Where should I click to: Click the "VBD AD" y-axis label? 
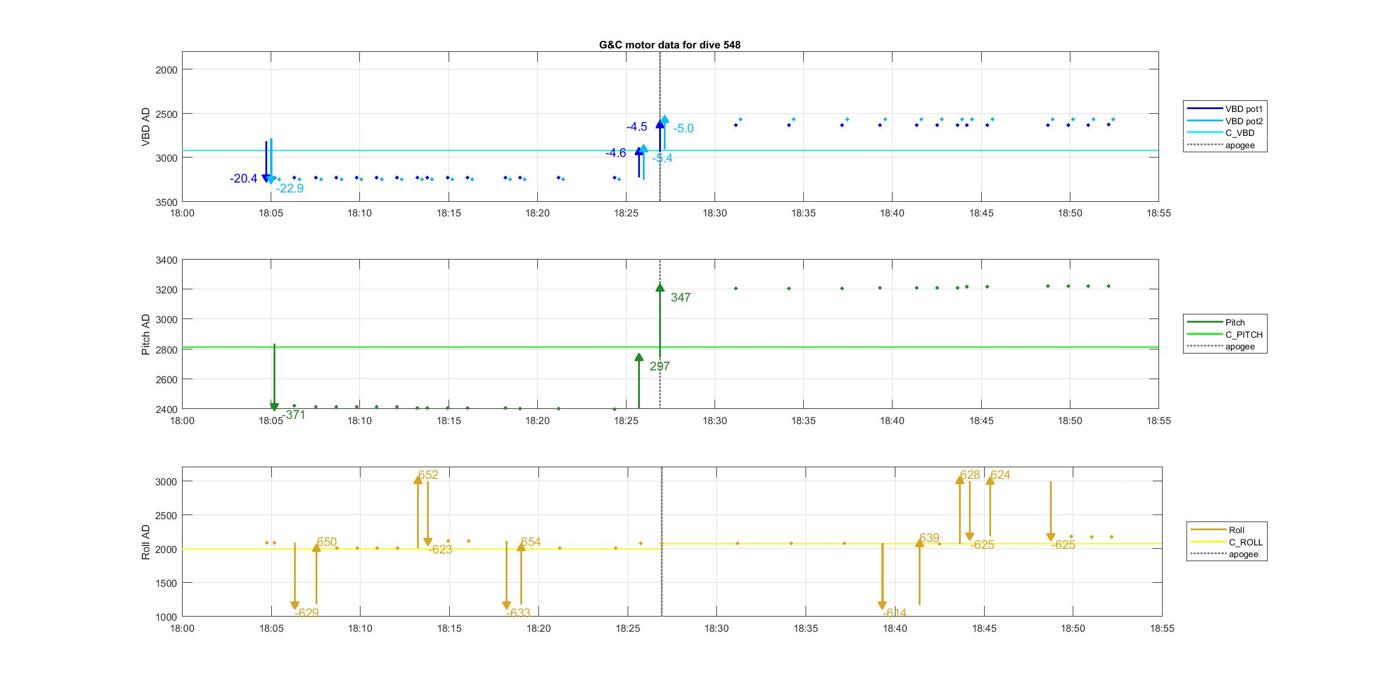(146, 127)
